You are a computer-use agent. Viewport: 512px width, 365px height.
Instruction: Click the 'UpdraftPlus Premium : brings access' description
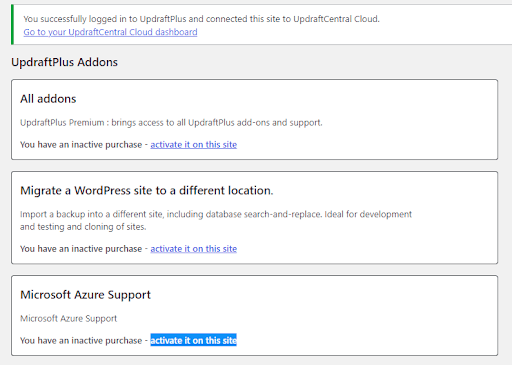click(x=171, y=123)
